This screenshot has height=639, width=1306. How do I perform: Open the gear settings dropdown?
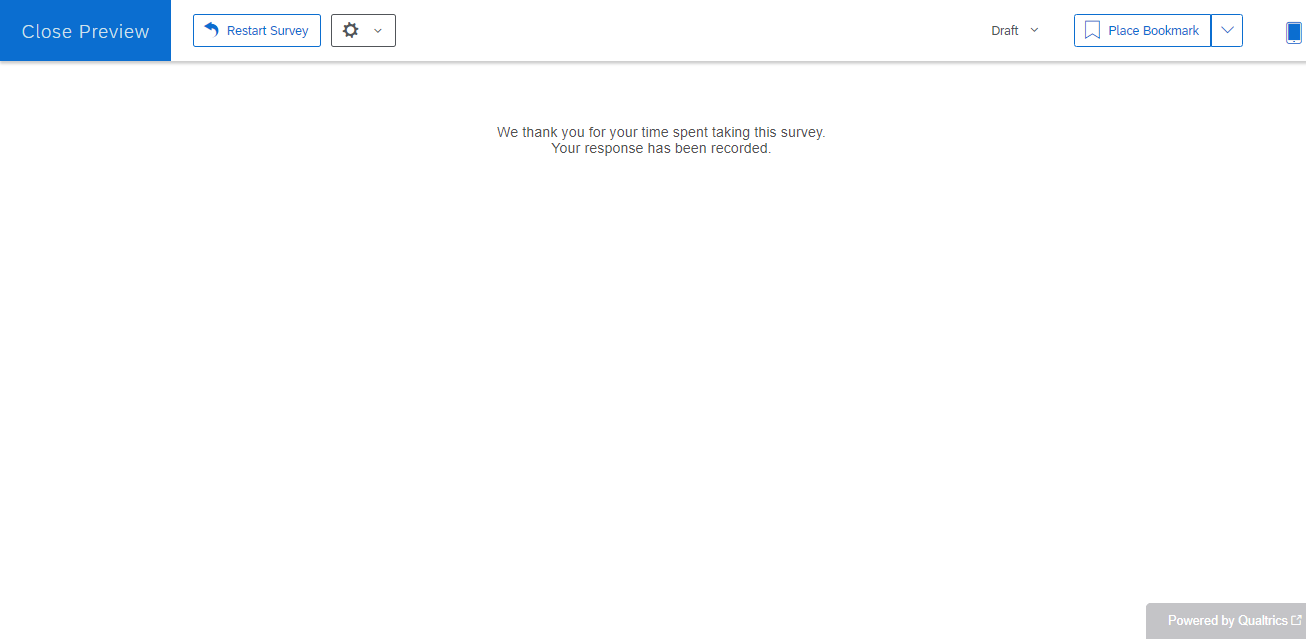pos(363,30)
